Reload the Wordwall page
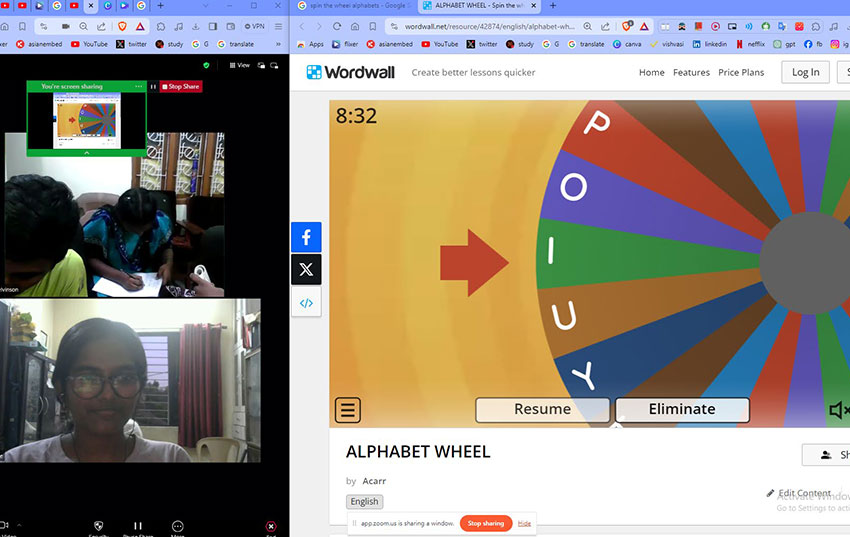The width and height of the screenshot is (850, 537). coord(337,26)
